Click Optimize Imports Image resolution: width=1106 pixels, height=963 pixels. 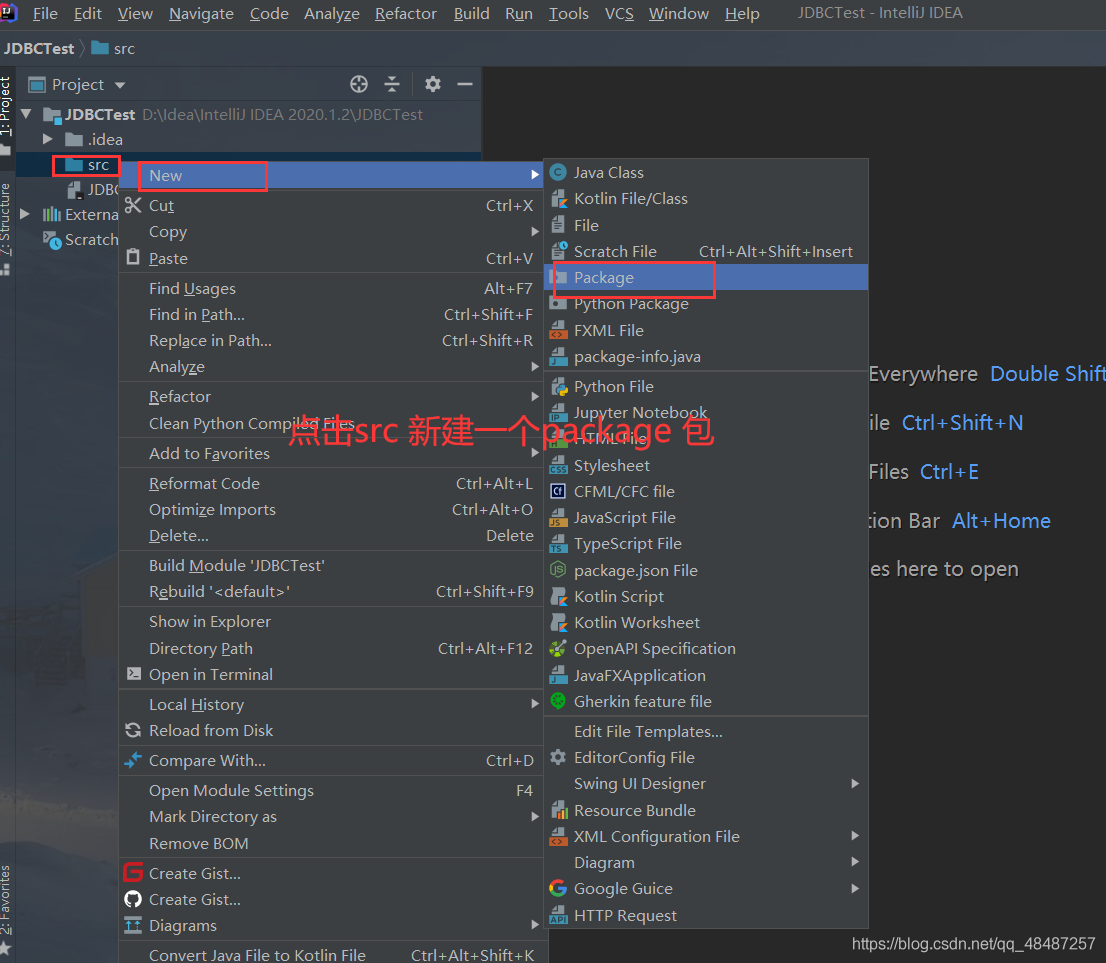coord(331,510)
